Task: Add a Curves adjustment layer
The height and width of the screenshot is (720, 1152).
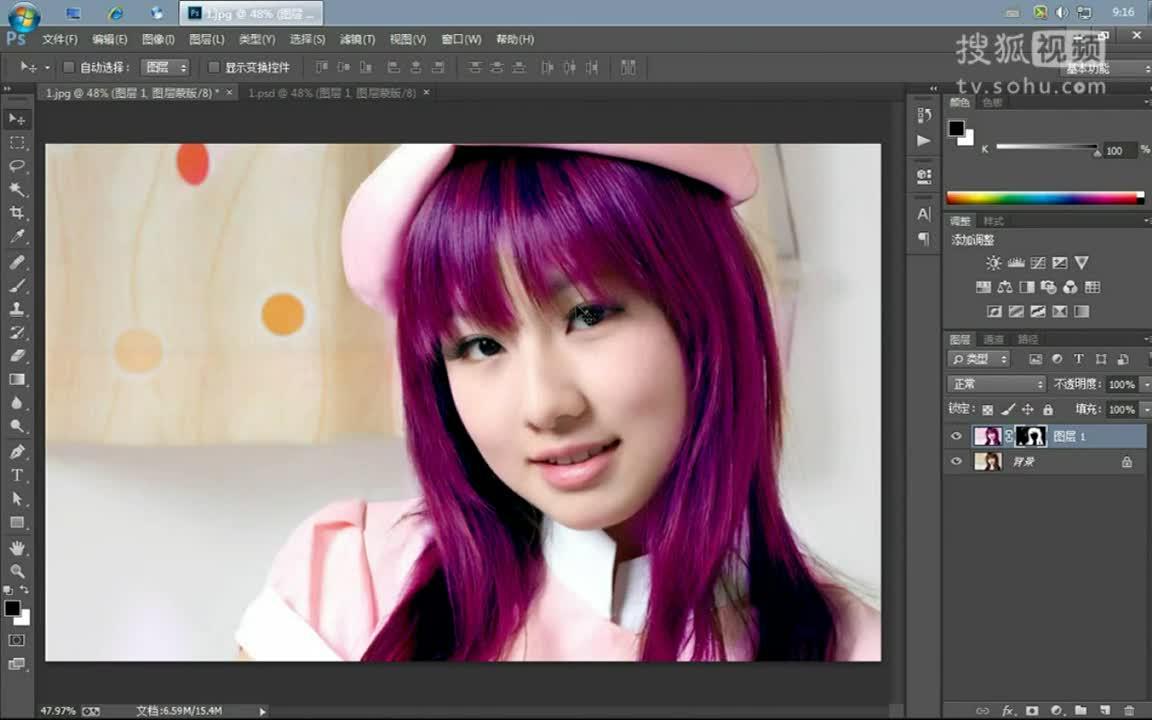Action: pyautogui.click(x=1038, y=262)
